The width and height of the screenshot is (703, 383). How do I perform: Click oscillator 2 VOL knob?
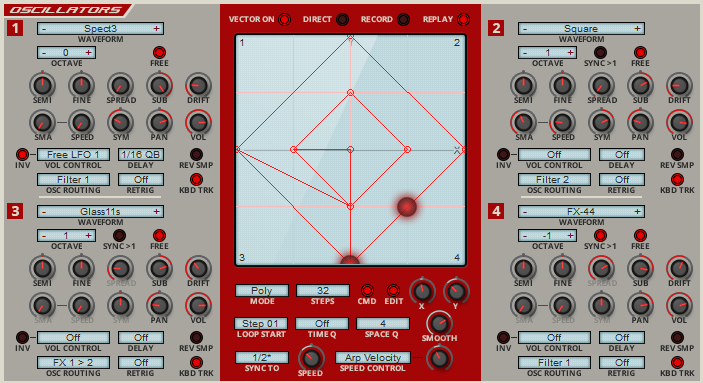coord(679,122)
